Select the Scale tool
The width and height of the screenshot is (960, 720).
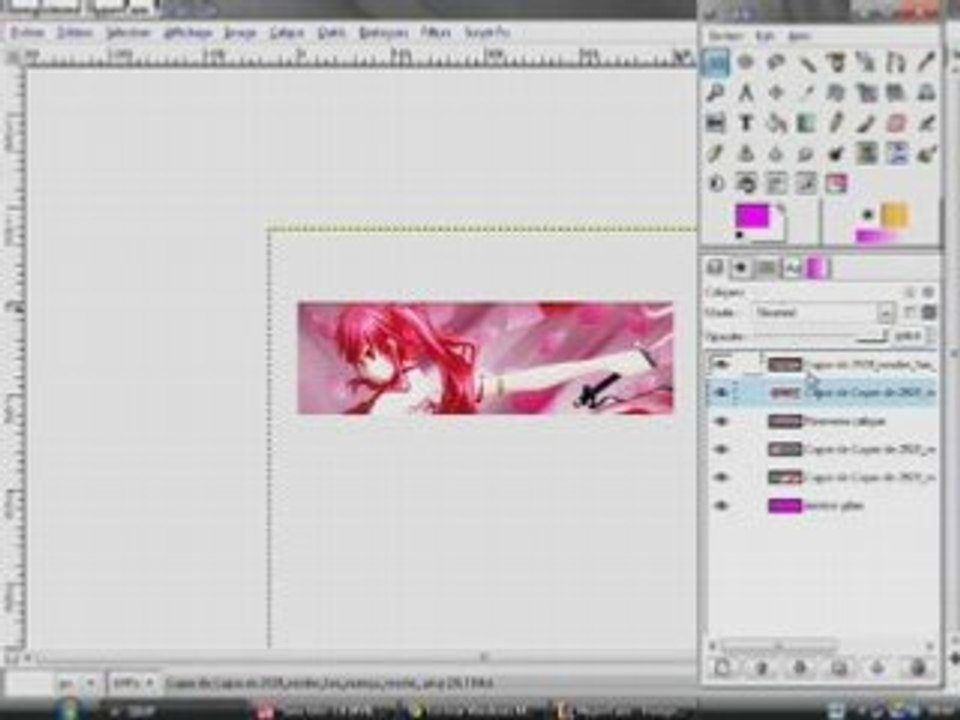pos(866,92)
